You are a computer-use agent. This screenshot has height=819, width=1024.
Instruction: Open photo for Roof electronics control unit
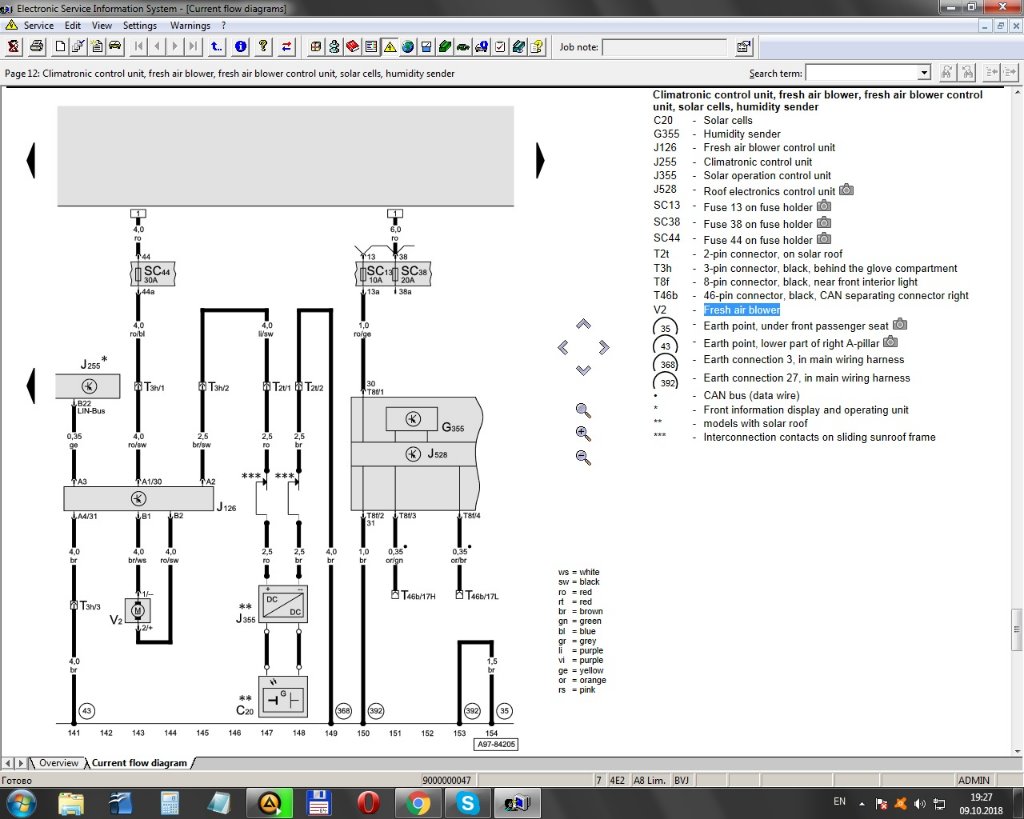click(x=846, y=190)
